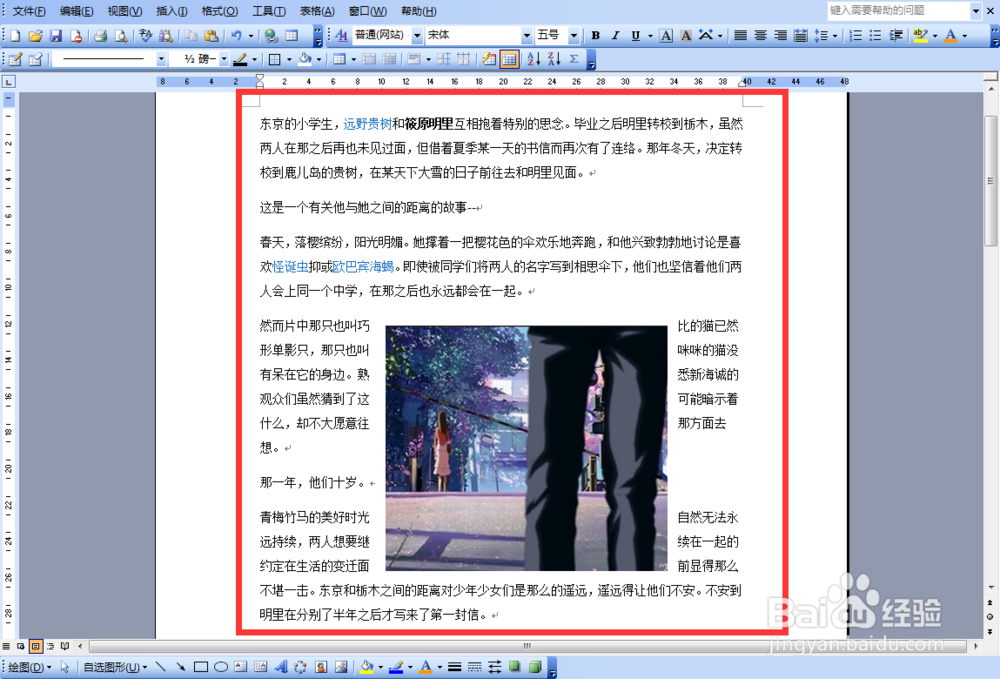1000x679 pixels.
Task: Open the 3-D style options icon
Action: click(x=535, y=668)
